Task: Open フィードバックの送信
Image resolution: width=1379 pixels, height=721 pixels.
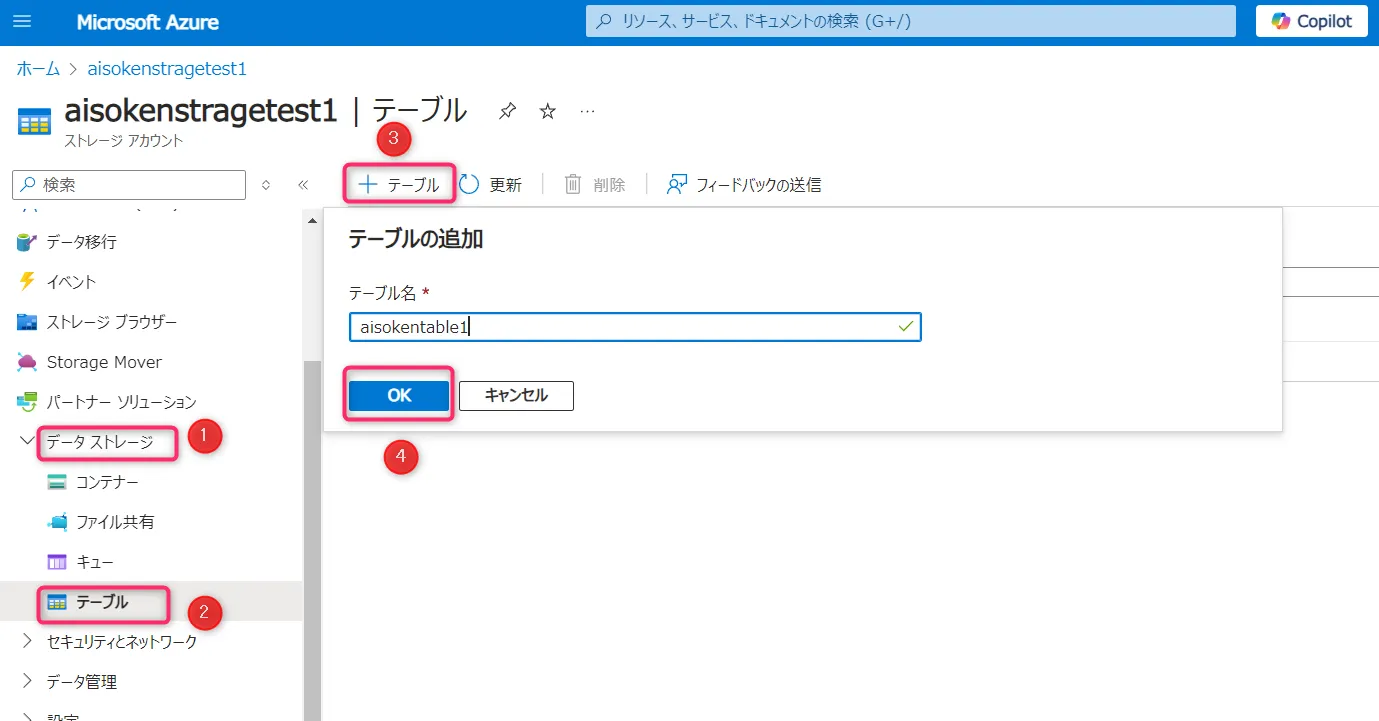Action: (744, 185)
